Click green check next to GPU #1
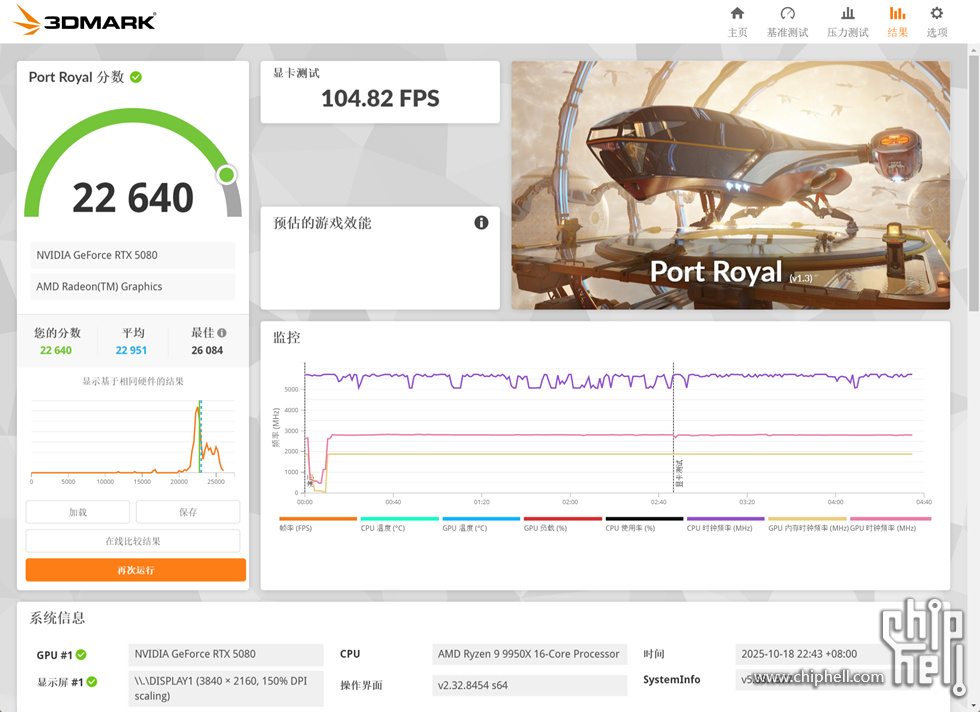Viewport: 980px width, 712px height. tap(81, 655)
